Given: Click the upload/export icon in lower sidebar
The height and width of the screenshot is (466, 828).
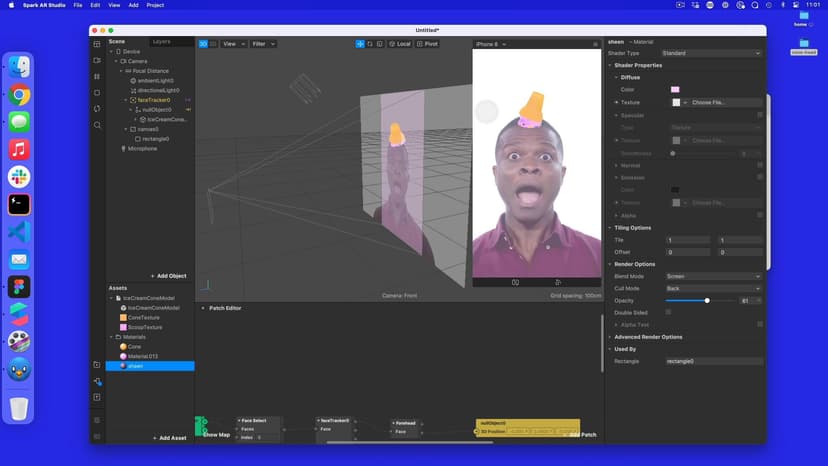Looking at the screenshot, I should click(97, 397).
